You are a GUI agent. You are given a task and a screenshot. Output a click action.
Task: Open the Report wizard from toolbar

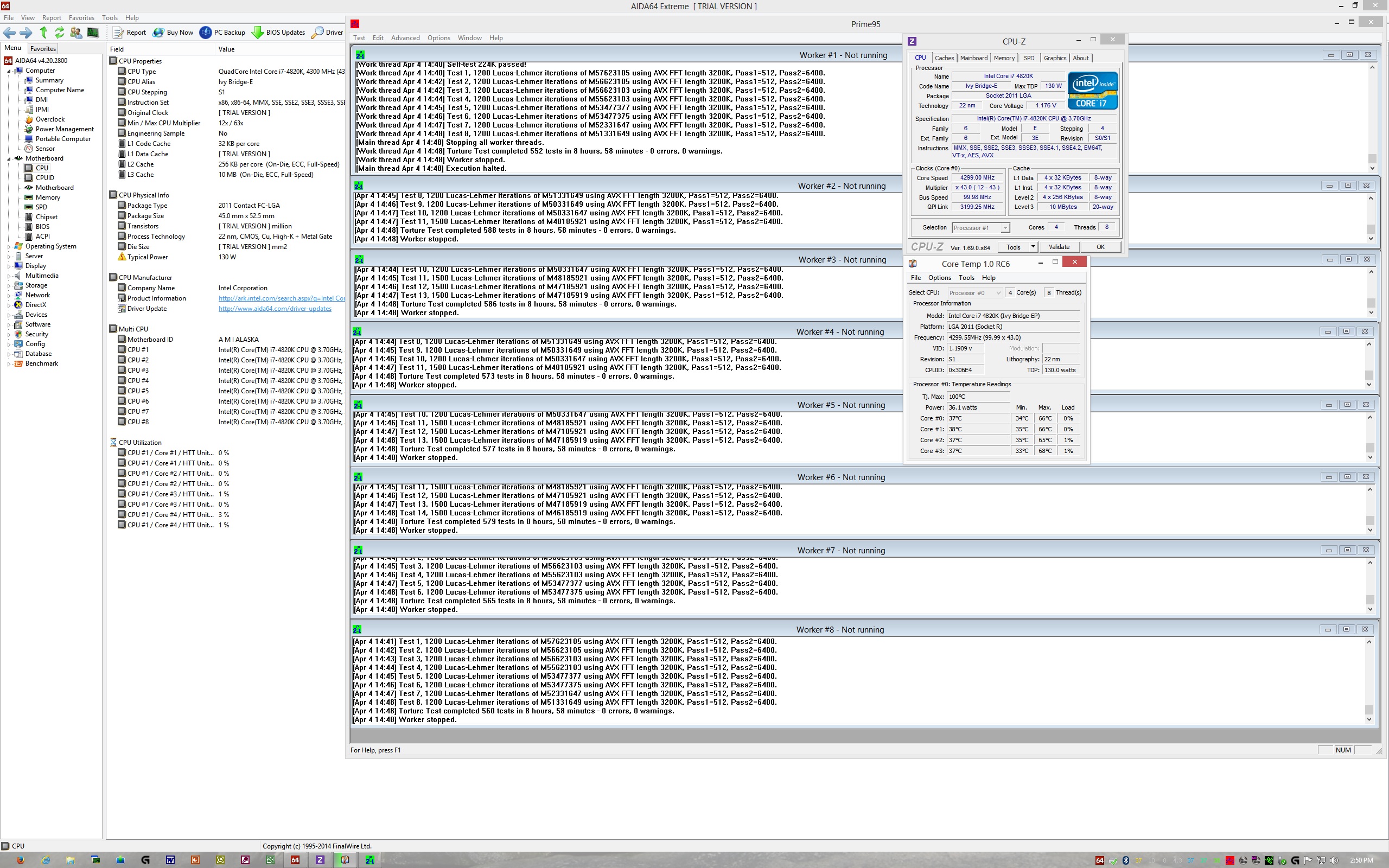tap(129, 33)
